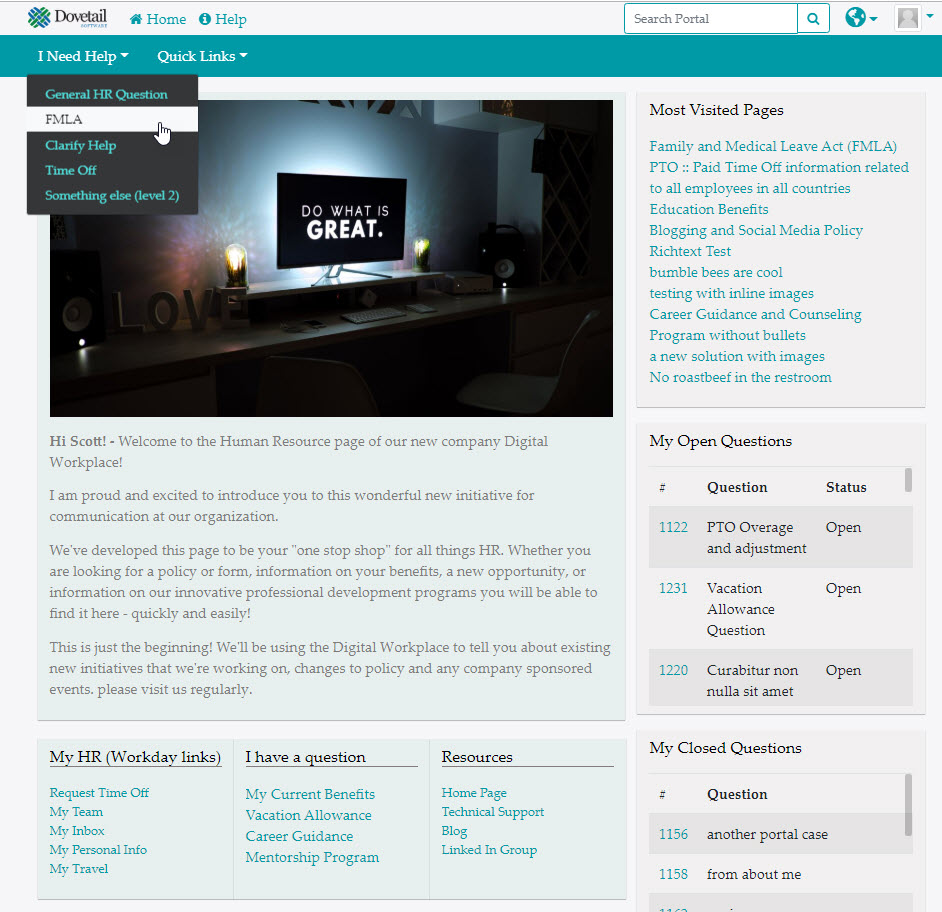Click the magnifier search button
The height and width of the screenshot is (912, 942).
[x=813, y=19]
